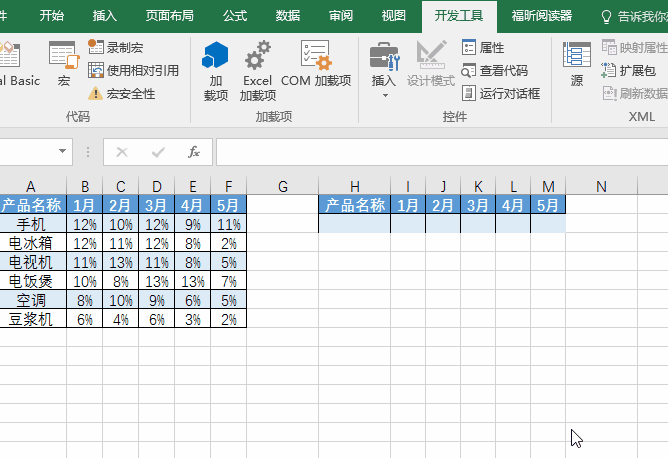The width and height of the screenshot is (668, 458).
Task: Open the Page Layout (页面布局) tab
Action: tap(170, 16)
